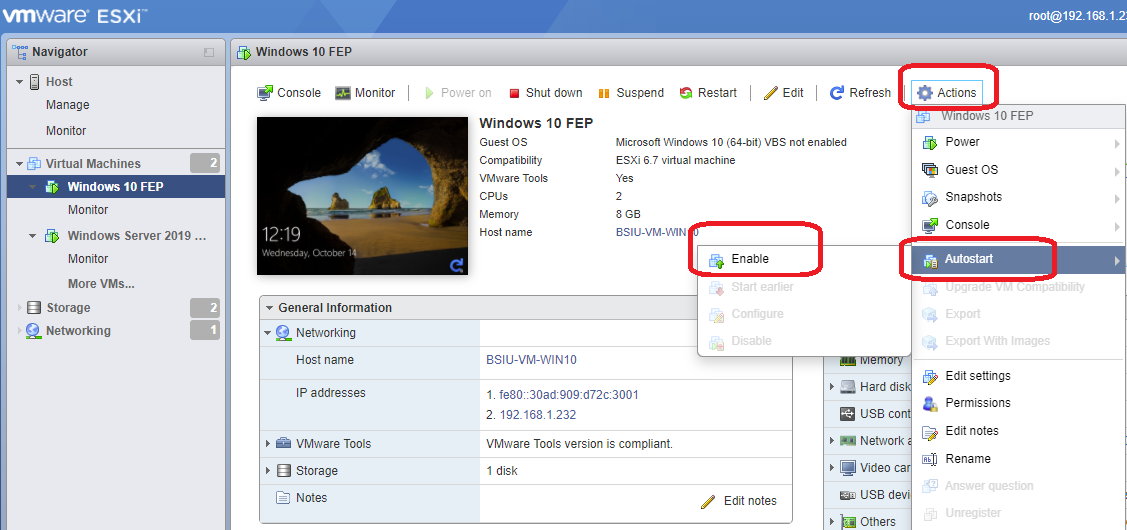The height and width of the screenshot is (530, 1127).
Task: Click the Monitor toolbar icon
Action: [365, 93]
